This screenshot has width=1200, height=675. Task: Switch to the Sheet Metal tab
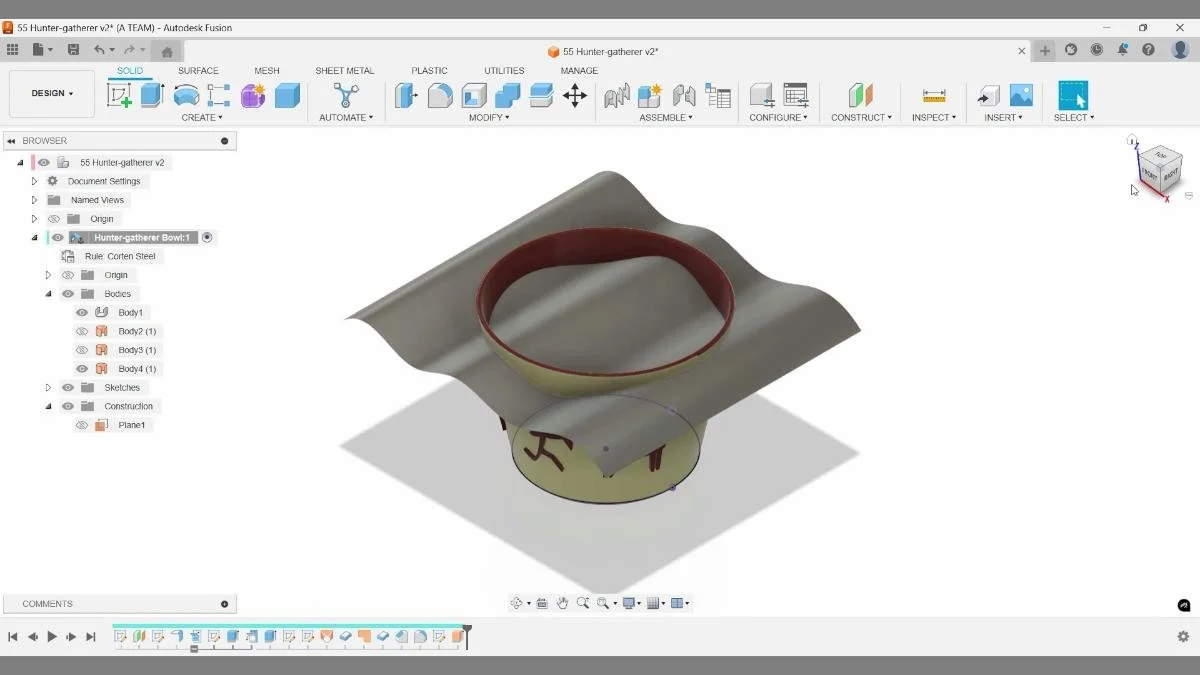[345, 70]
